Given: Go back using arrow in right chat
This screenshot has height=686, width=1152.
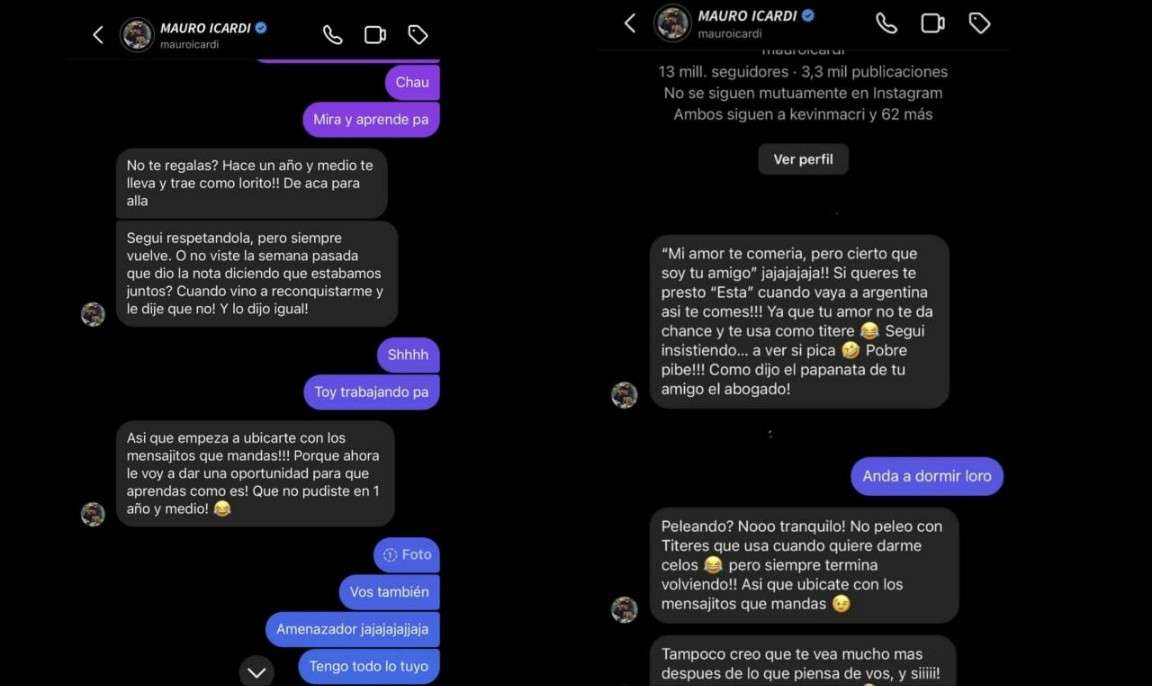Looking at the screenshot, I should click(x=630, y=23).
